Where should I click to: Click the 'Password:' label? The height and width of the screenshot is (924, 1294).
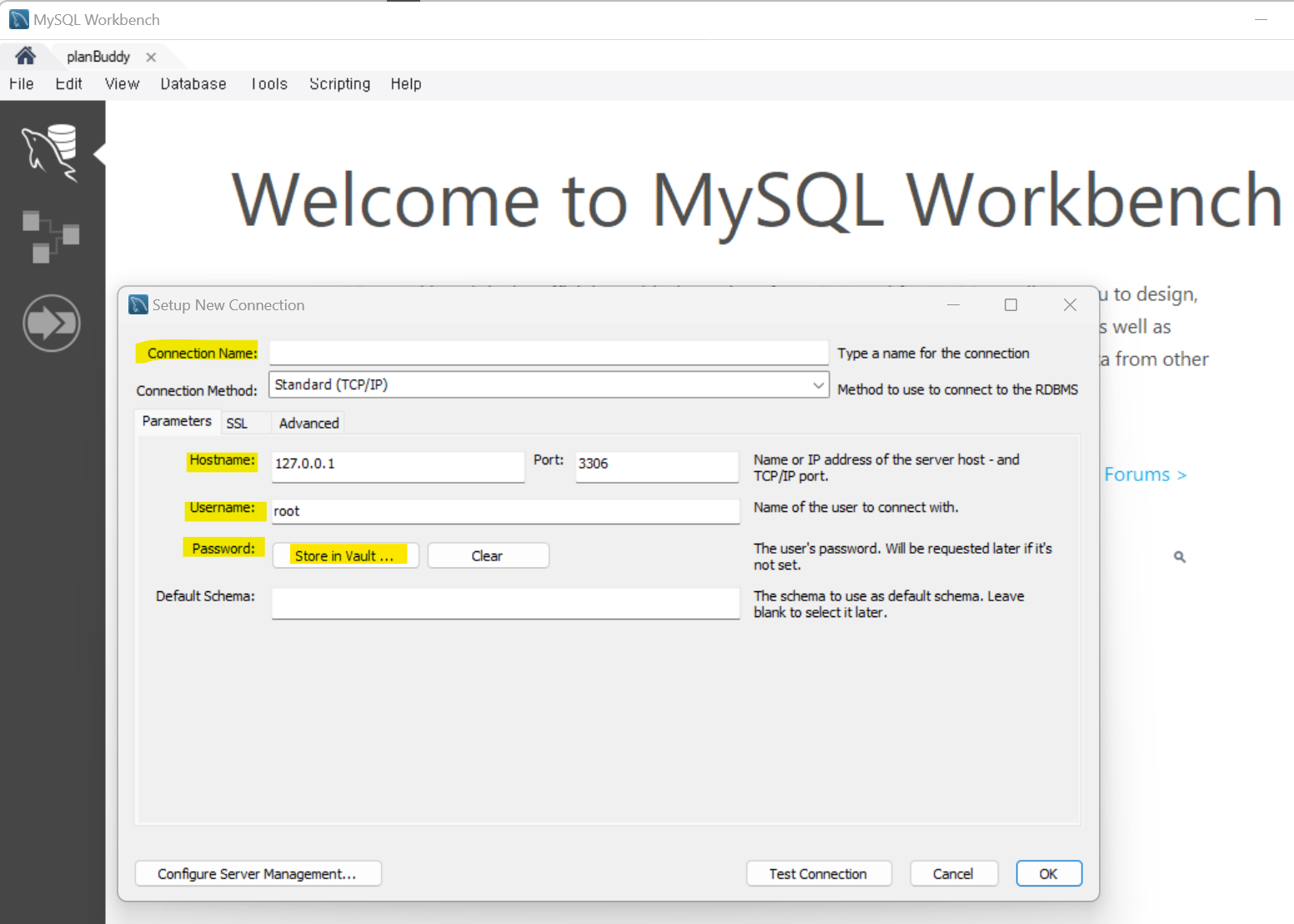click(x=223, y=549)
